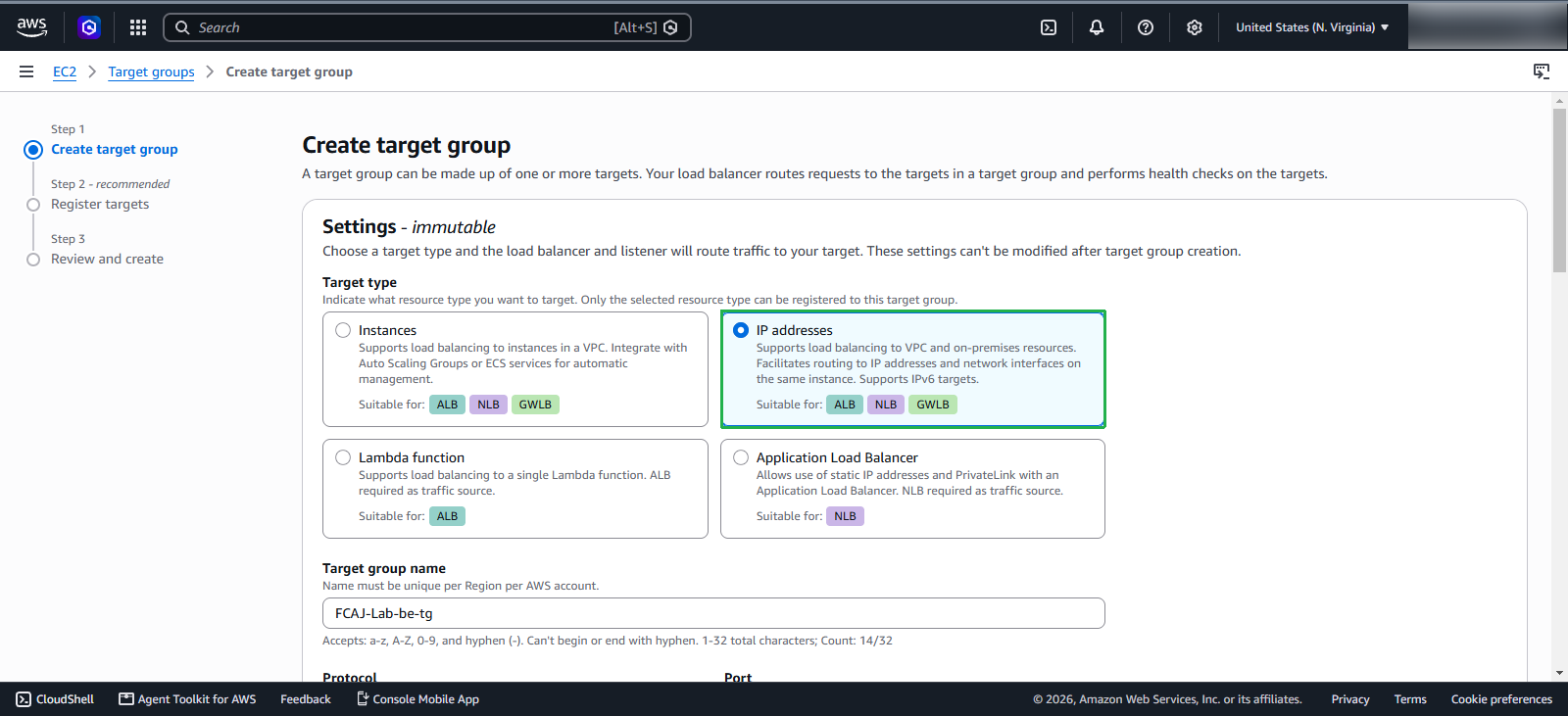Go to the EC2 breadcrumb link
Viewport: 1568px width, 716px height.
coord(65,72)
